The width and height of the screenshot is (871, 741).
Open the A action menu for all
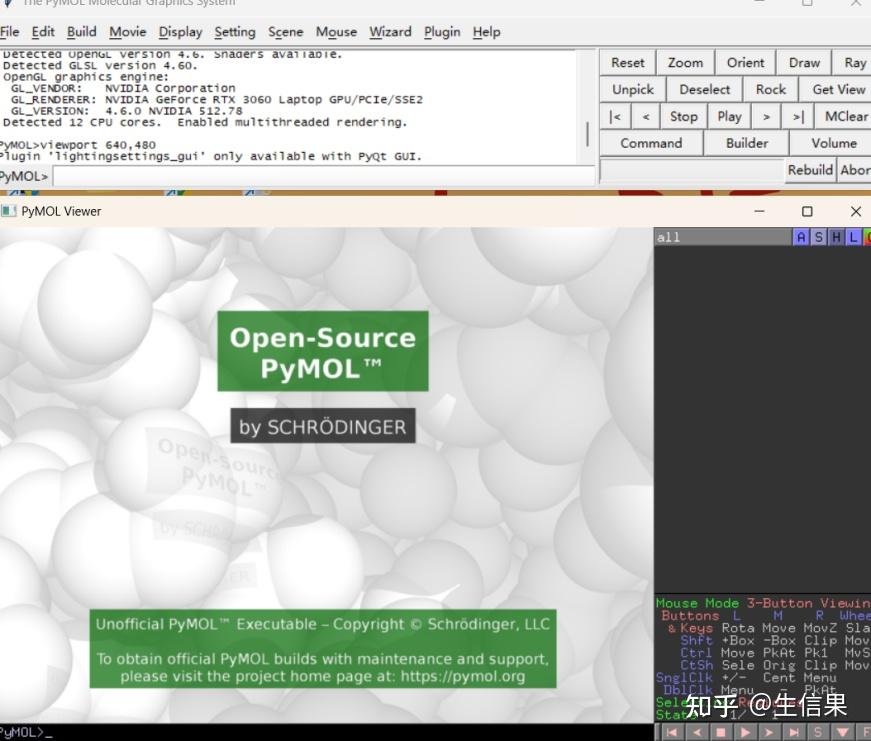click(x=800, y=237)
